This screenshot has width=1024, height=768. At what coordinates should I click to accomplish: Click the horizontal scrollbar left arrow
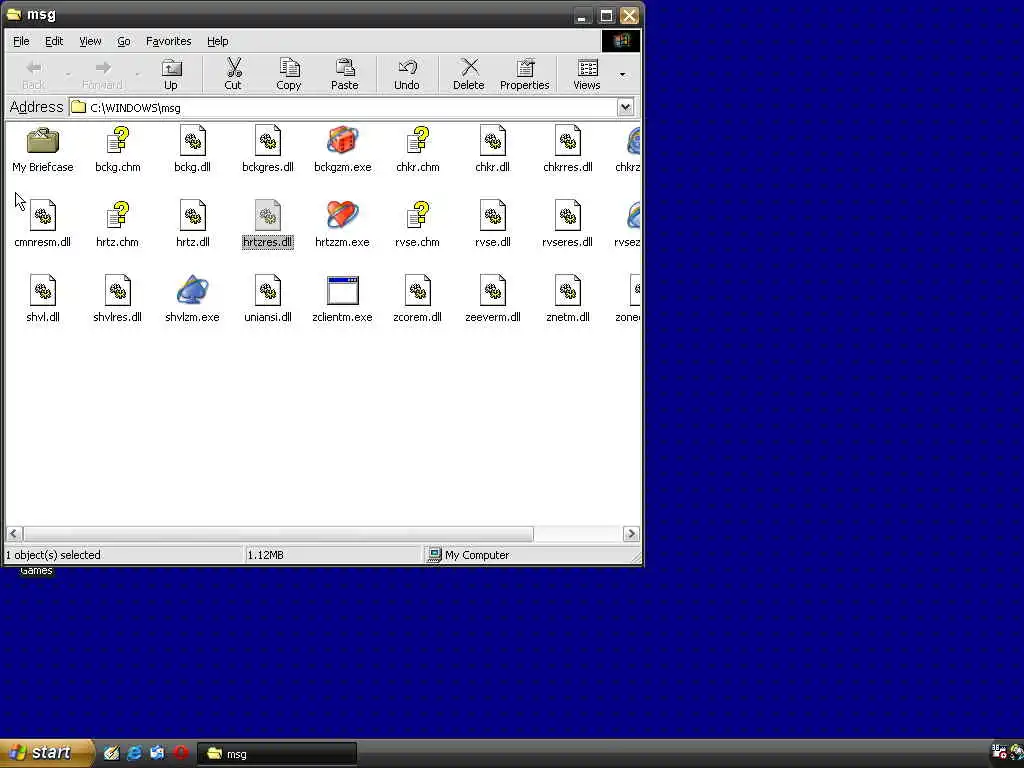point(14,534)
